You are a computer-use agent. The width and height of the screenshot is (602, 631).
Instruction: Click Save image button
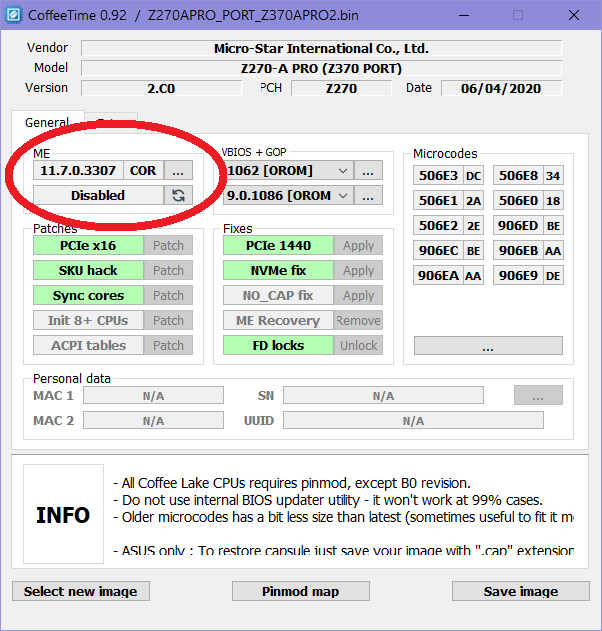(x=521, y=591)
